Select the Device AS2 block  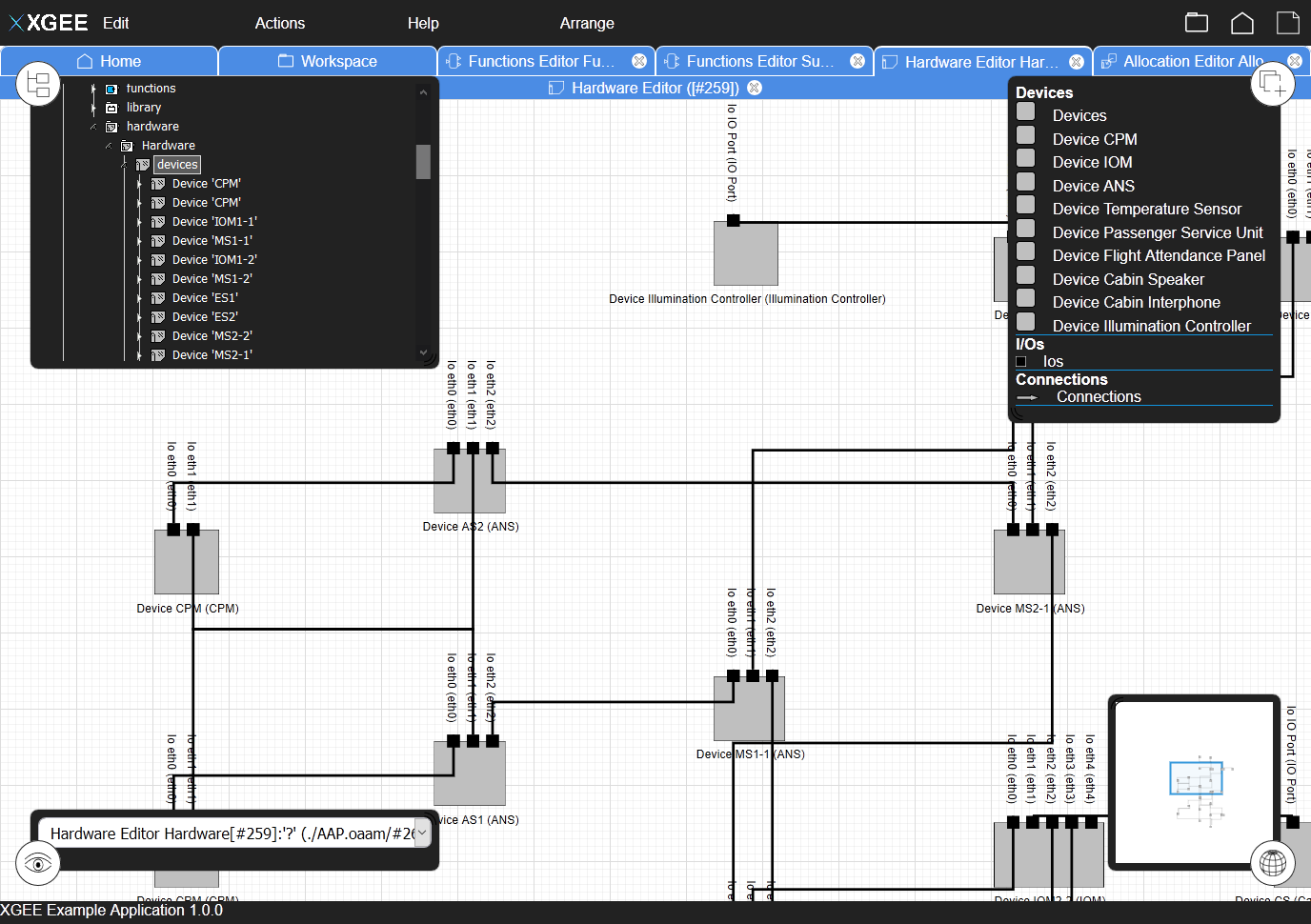470,481
